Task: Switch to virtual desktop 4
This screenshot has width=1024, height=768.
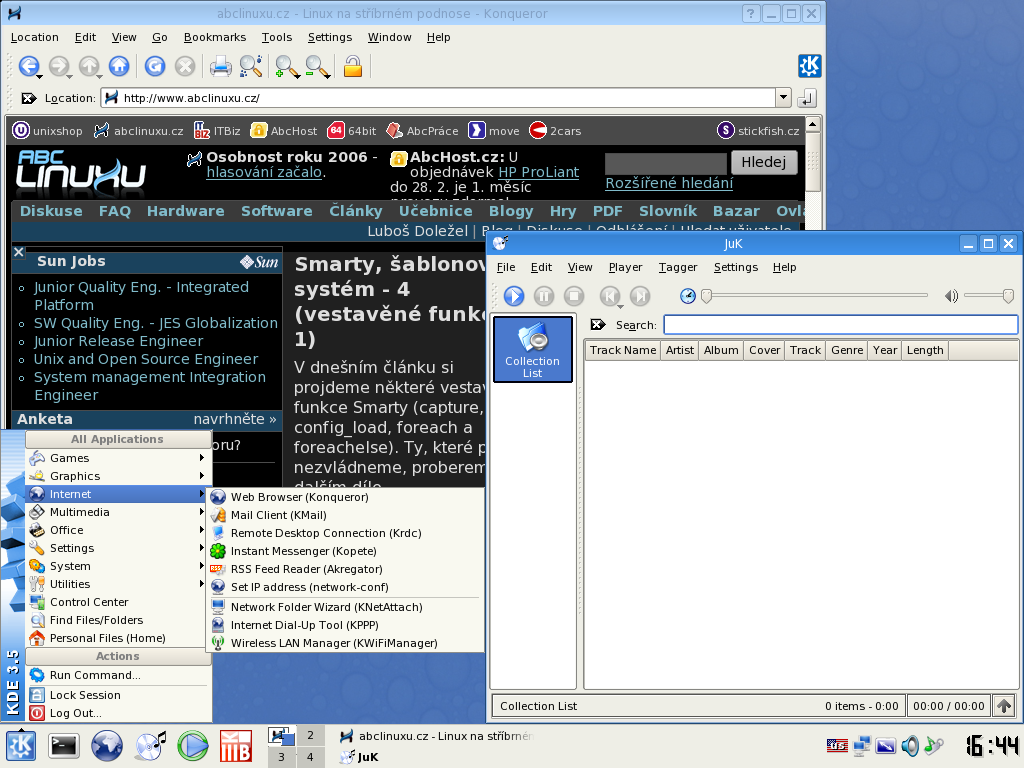Action: coord(310,758)
